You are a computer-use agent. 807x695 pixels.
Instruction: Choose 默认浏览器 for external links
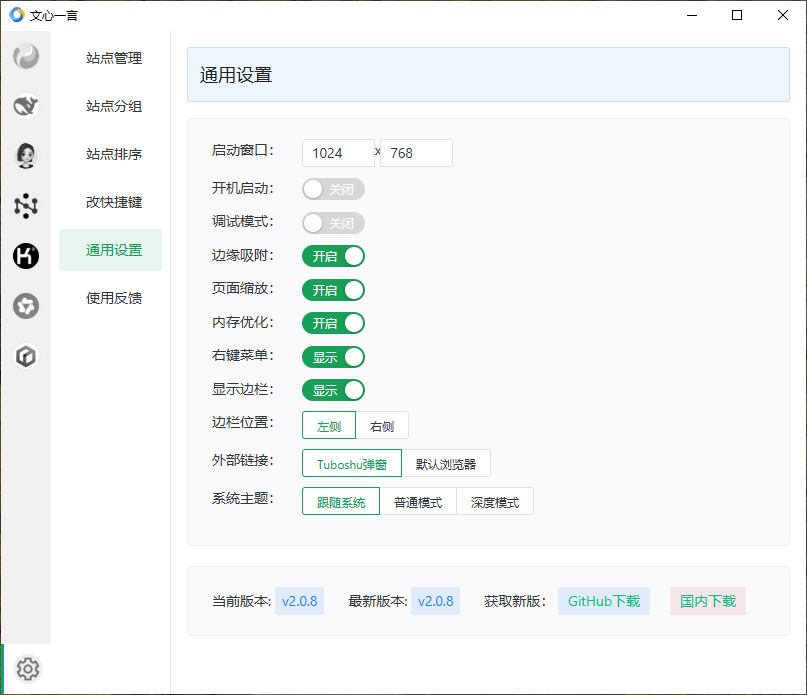[446, 463]
